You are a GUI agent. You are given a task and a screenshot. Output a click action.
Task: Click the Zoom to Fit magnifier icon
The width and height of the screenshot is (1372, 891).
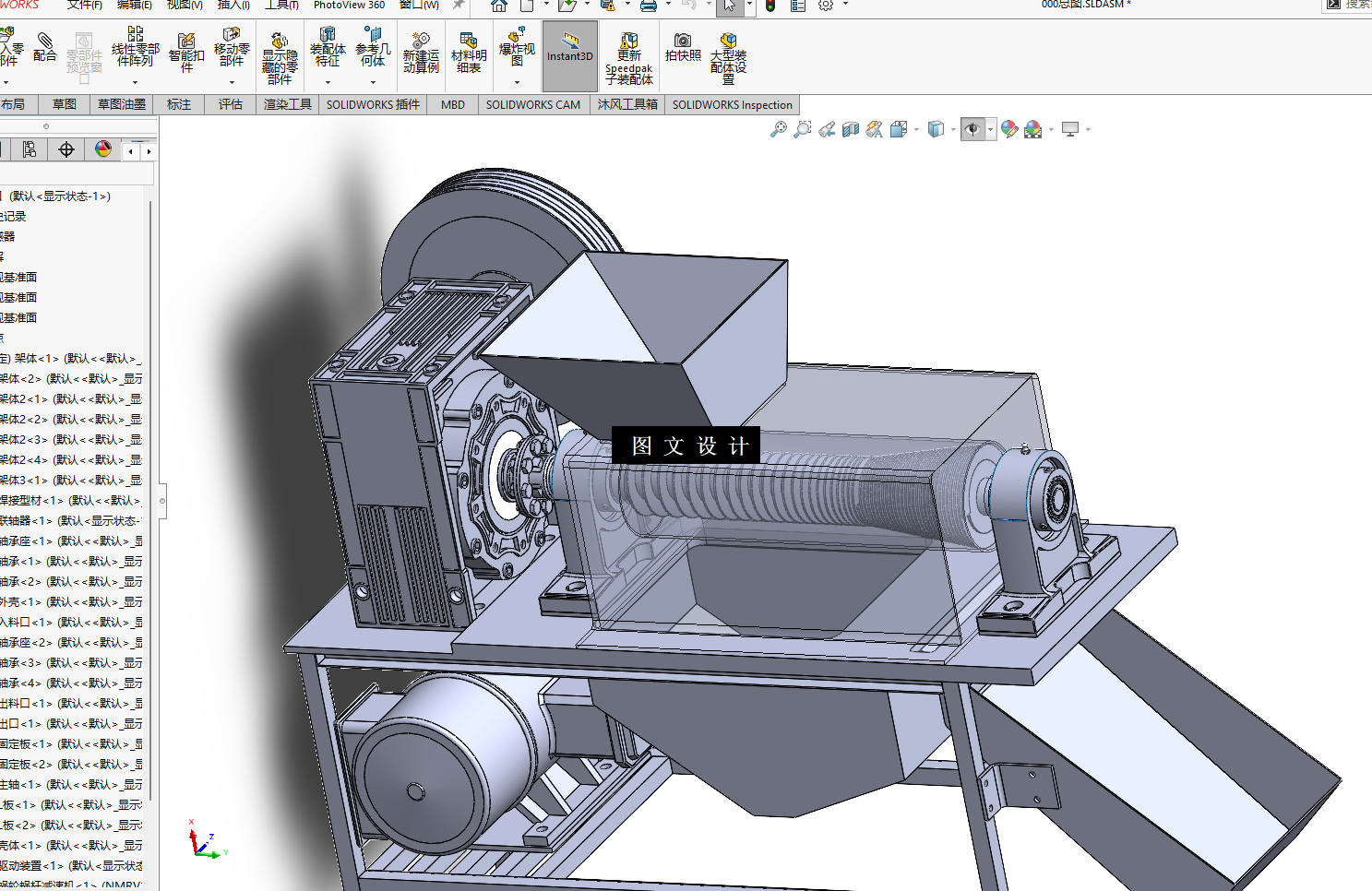pos(779,129)
